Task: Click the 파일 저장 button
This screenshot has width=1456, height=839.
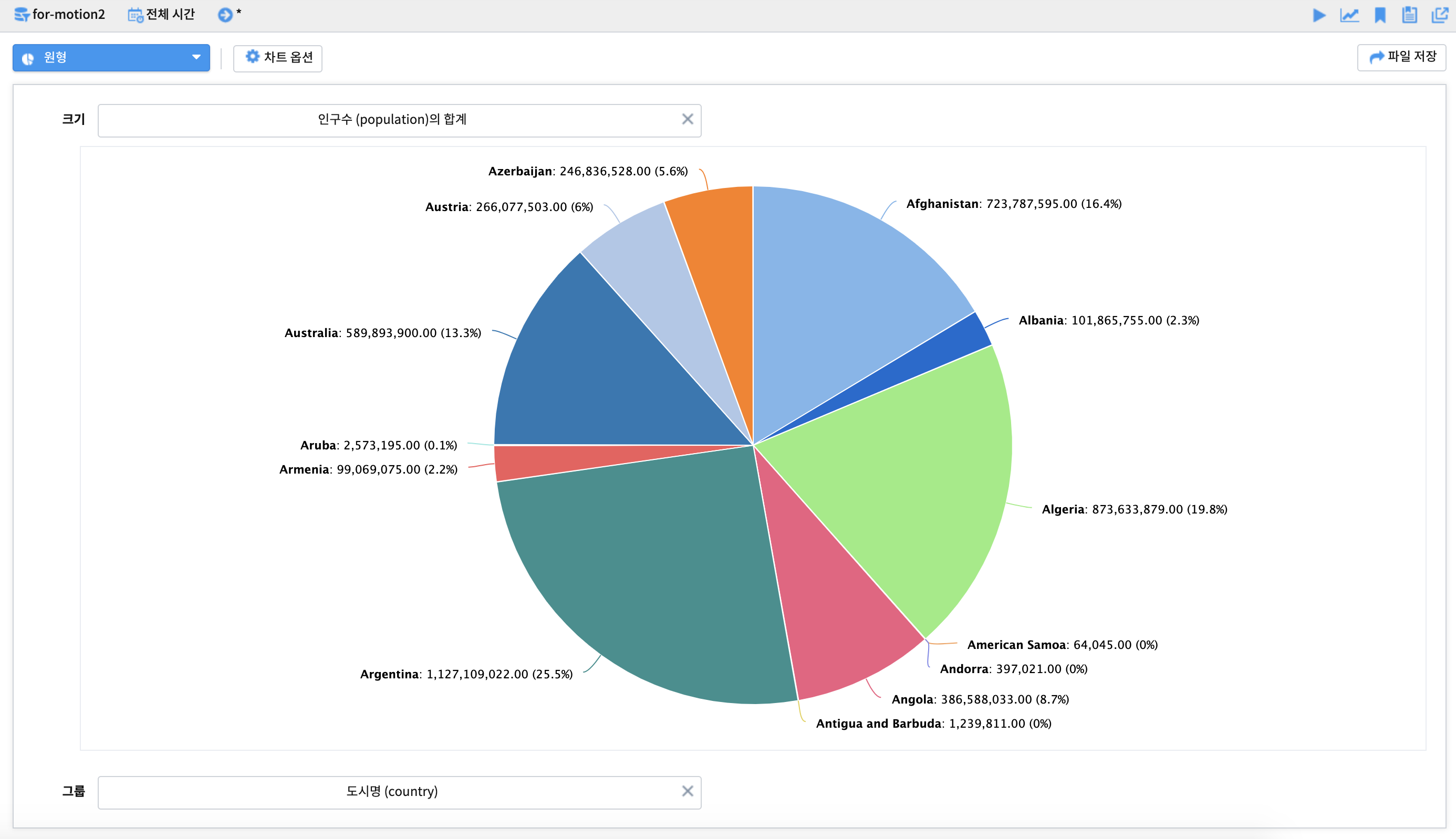Action: (1401, 57)
